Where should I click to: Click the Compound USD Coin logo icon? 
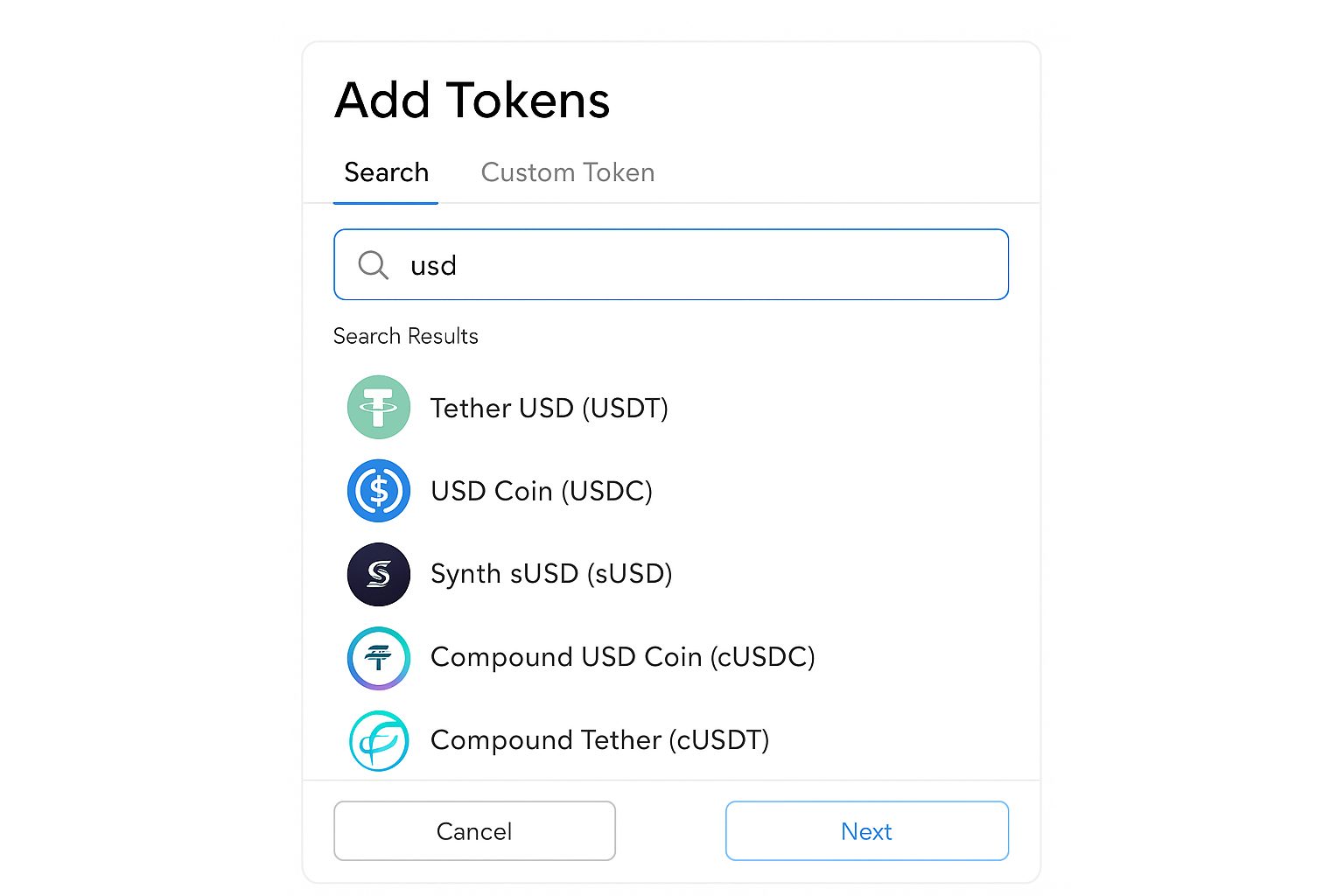379,657
